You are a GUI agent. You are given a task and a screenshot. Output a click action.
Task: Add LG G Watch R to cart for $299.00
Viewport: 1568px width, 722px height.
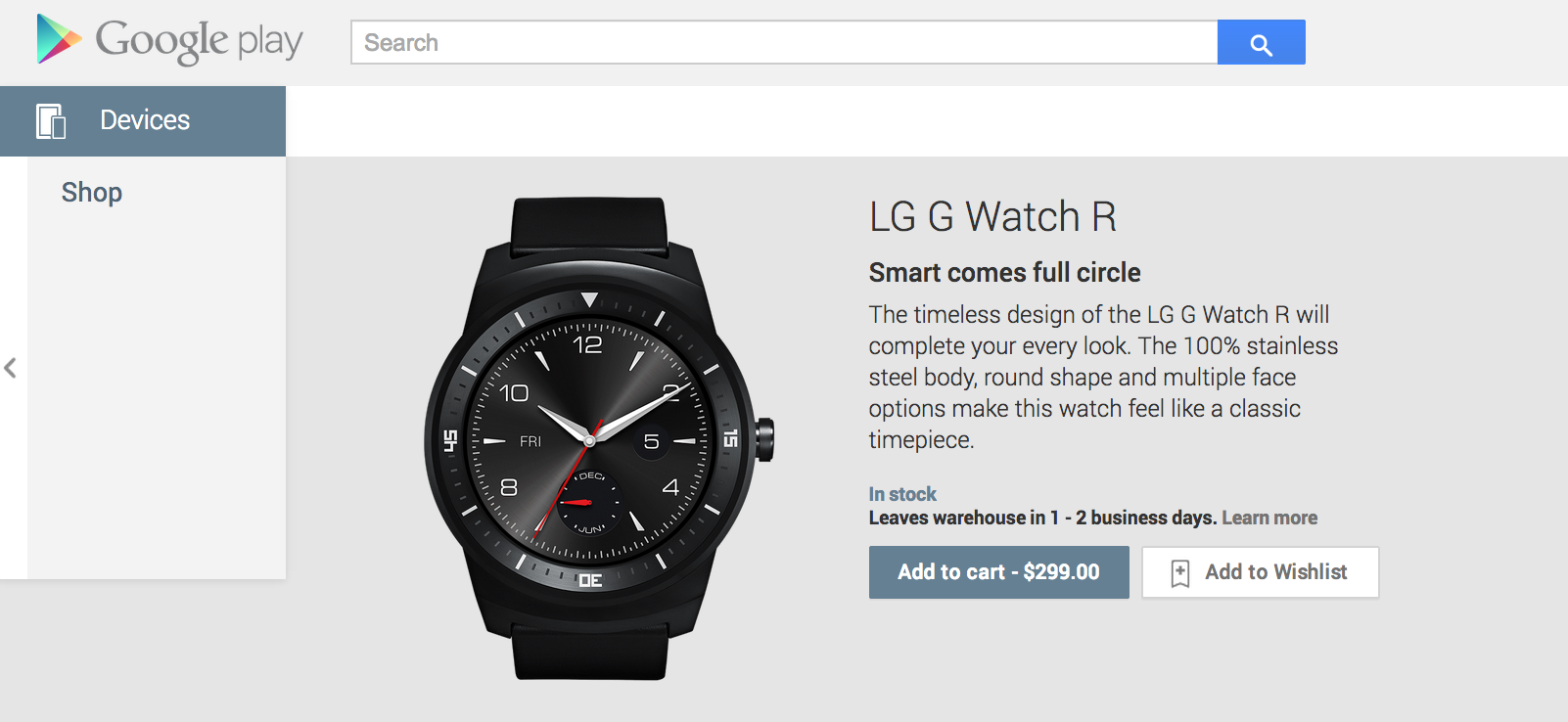tap(998, 572)
